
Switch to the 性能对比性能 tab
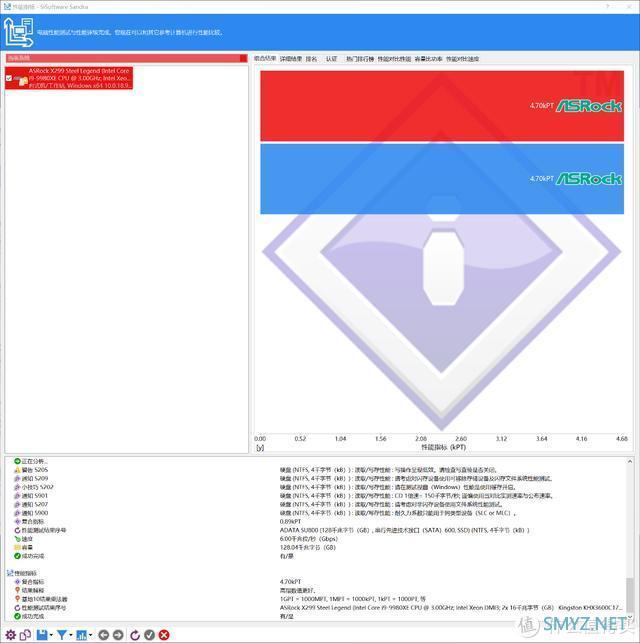click(x=394, y=59)
